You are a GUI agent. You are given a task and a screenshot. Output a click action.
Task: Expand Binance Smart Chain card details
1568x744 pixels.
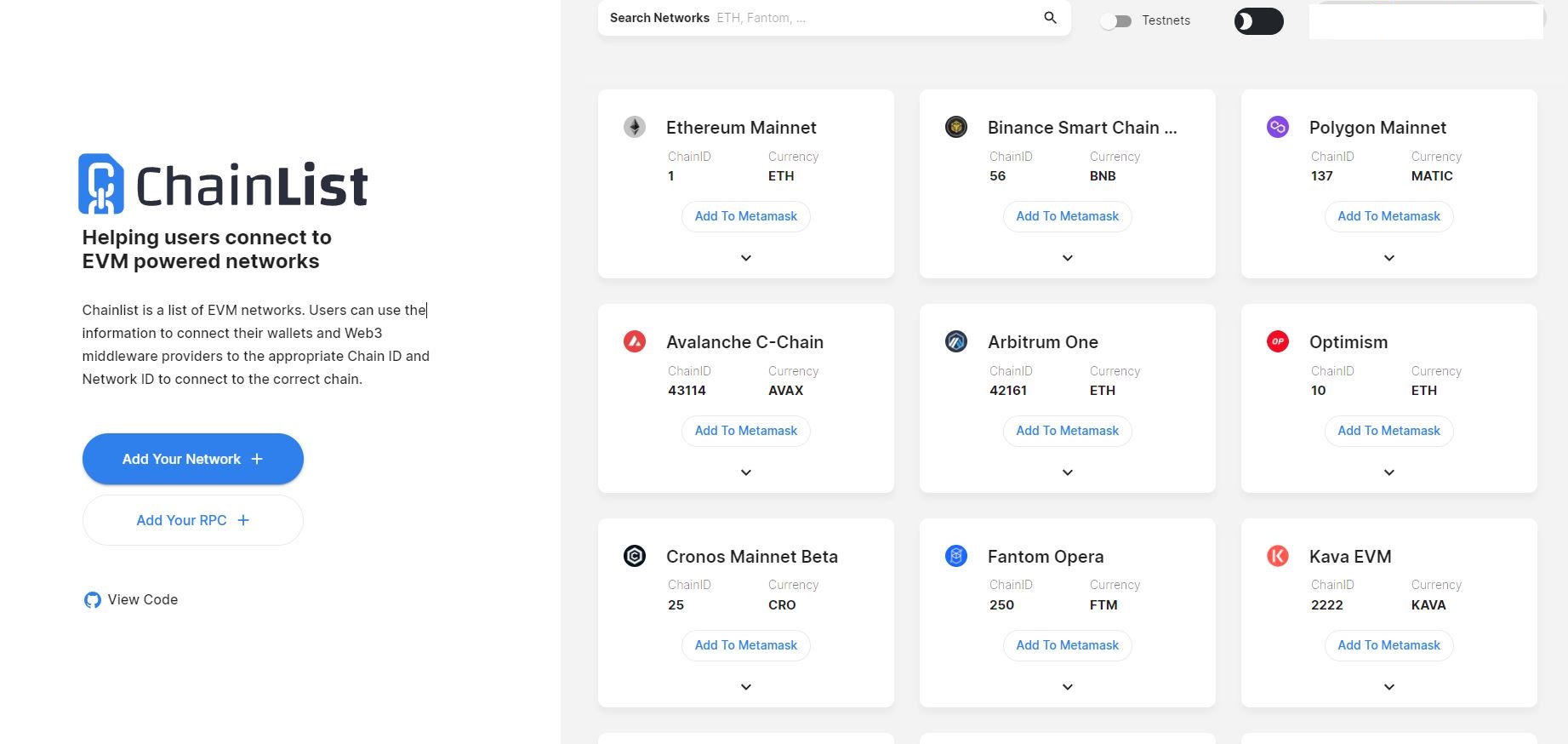[x=1068, y=258]
